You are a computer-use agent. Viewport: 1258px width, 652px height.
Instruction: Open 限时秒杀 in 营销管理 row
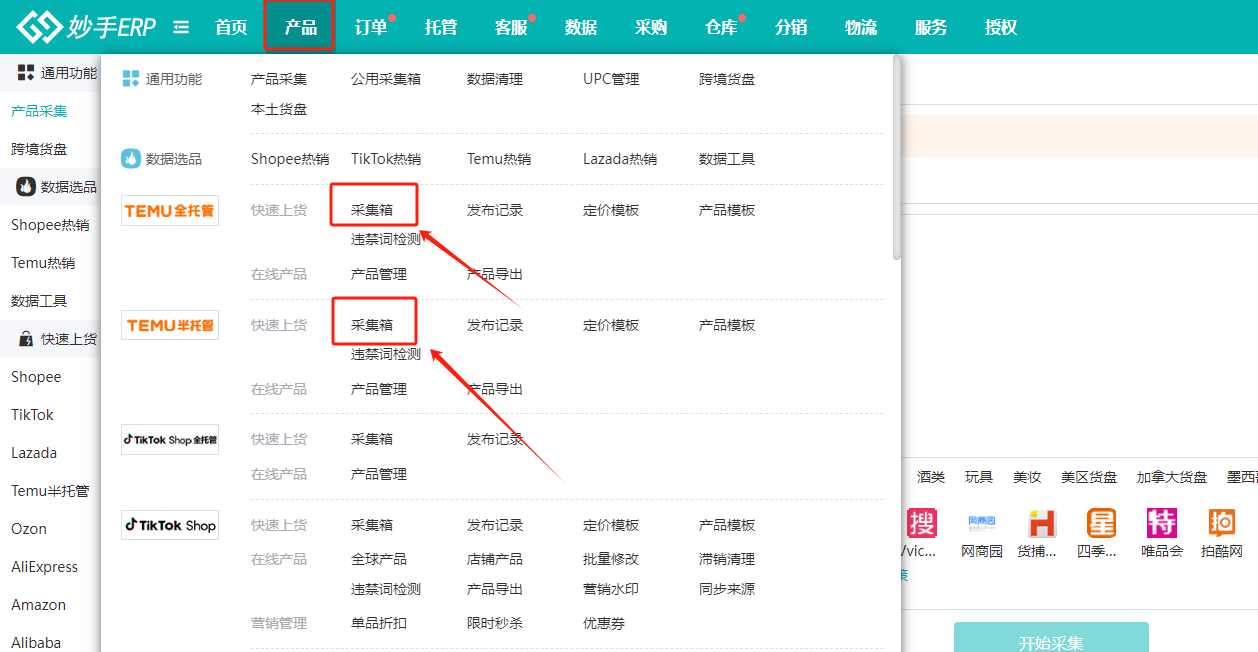point(495,623)
